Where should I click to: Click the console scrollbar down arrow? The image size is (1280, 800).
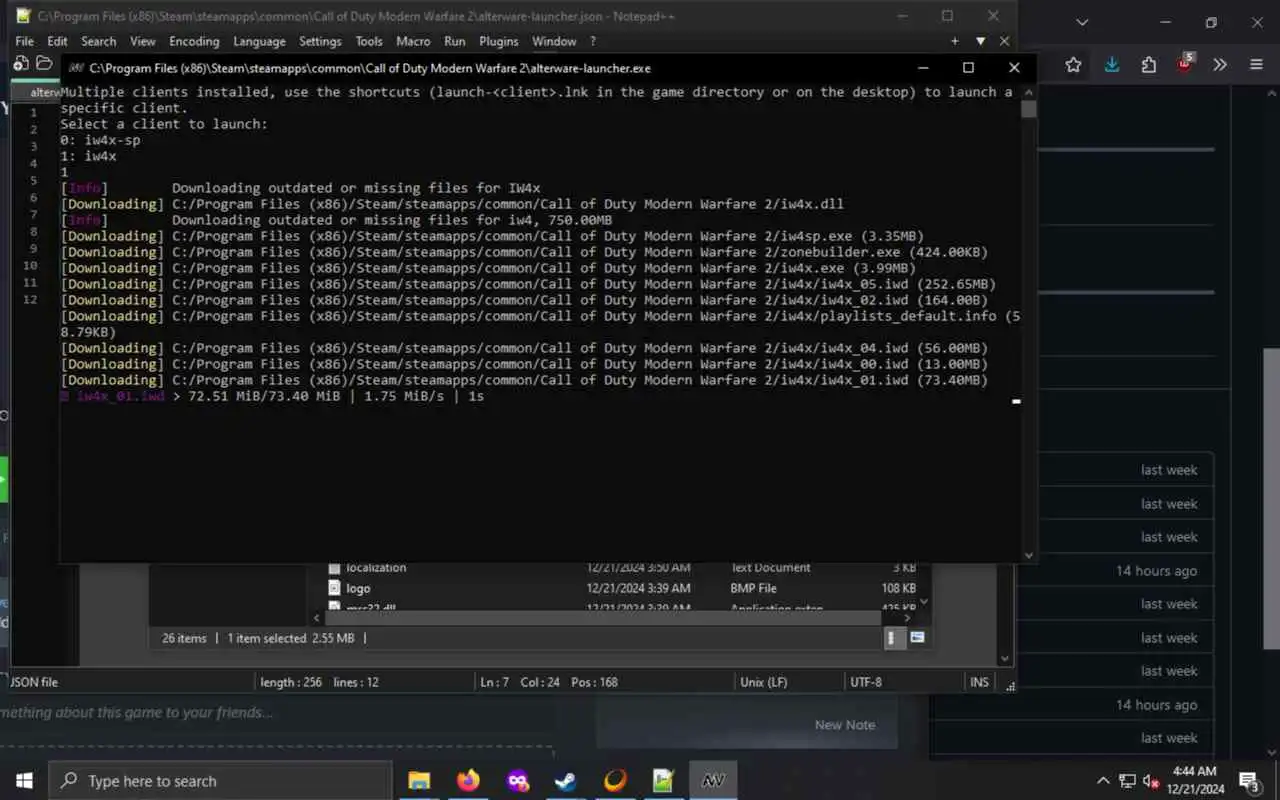pos(1029,555)
